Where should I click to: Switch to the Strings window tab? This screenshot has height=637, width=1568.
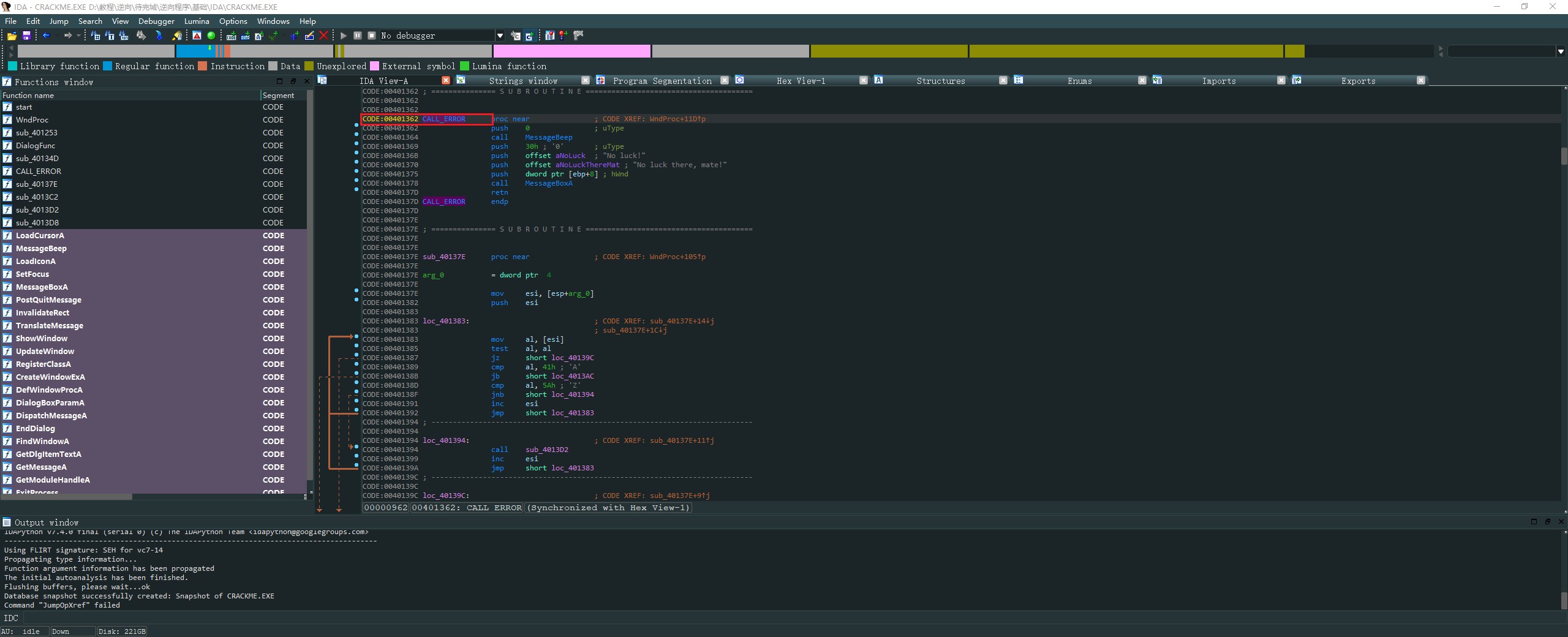pos(522,81)
